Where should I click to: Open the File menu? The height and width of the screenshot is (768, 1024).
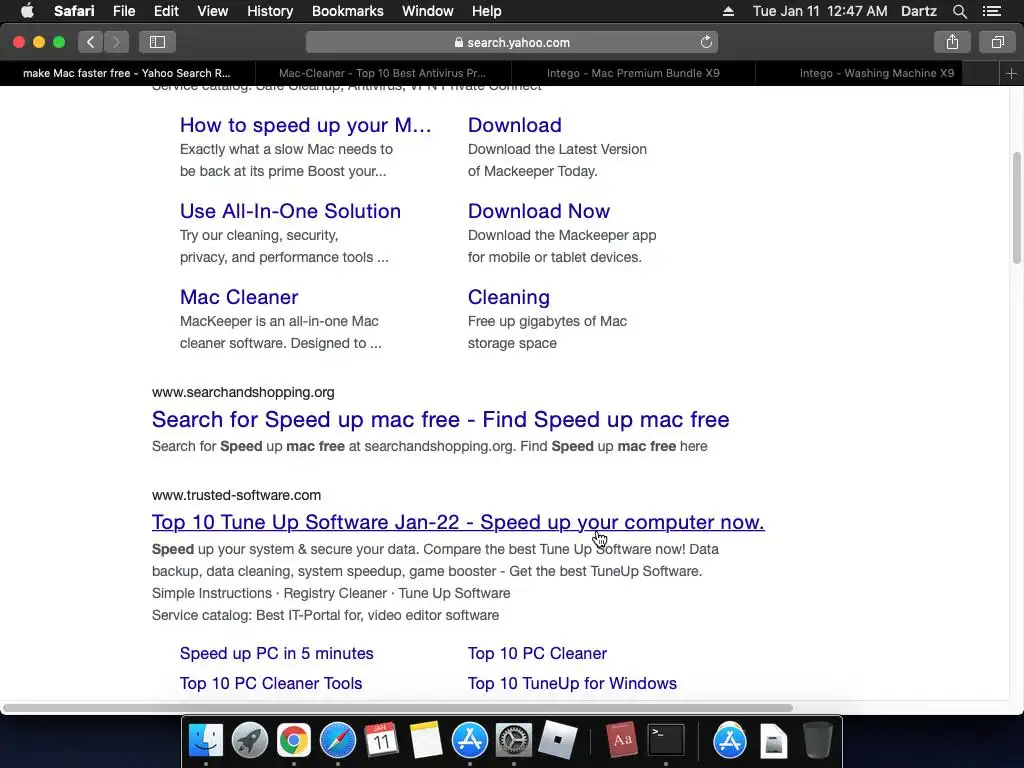pos(124,11)
